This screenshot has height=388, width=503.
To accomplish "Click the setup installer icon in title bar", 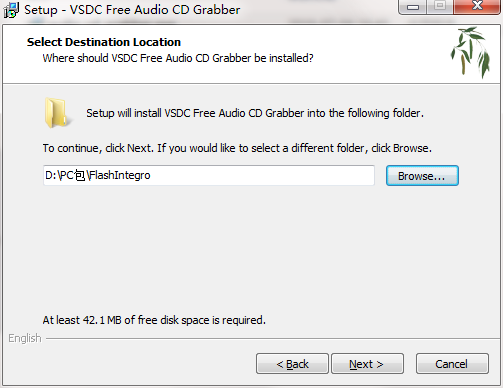I will point(11,10).
